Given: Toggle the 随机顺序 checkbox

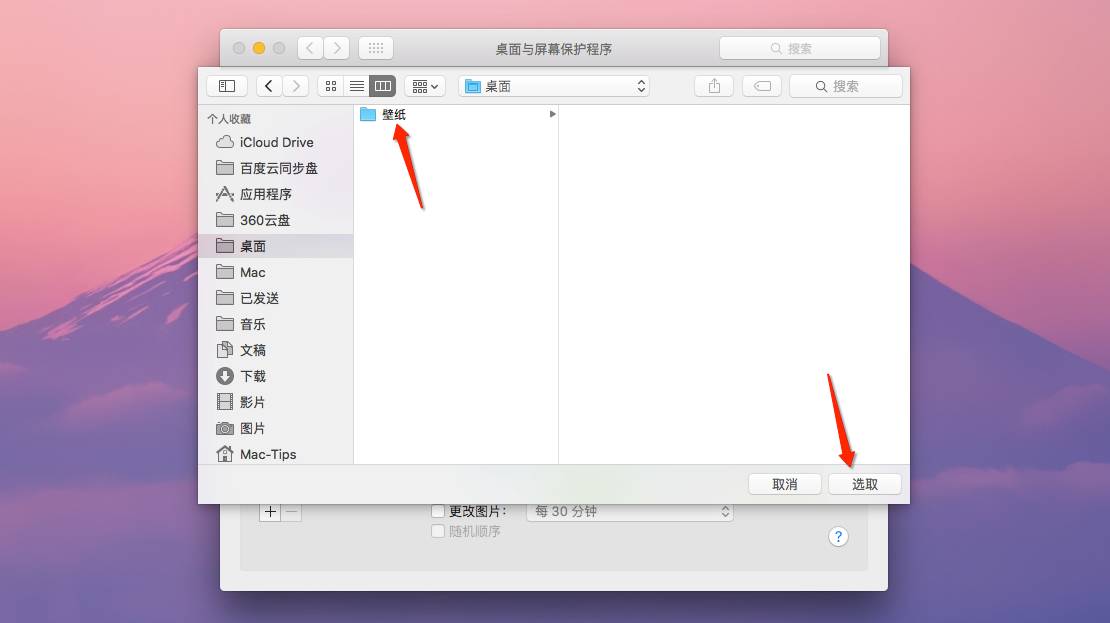Looking at the screenshot, I should (x=438, y=531).
